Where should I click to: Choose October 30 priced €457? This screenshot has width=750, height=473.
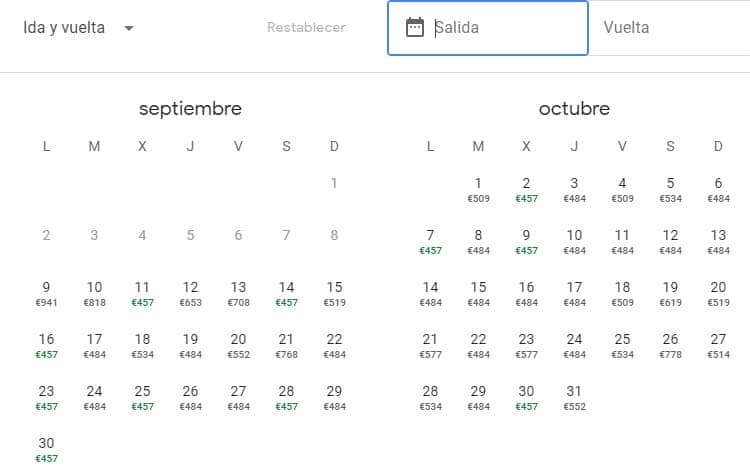(x=526, y=397)
